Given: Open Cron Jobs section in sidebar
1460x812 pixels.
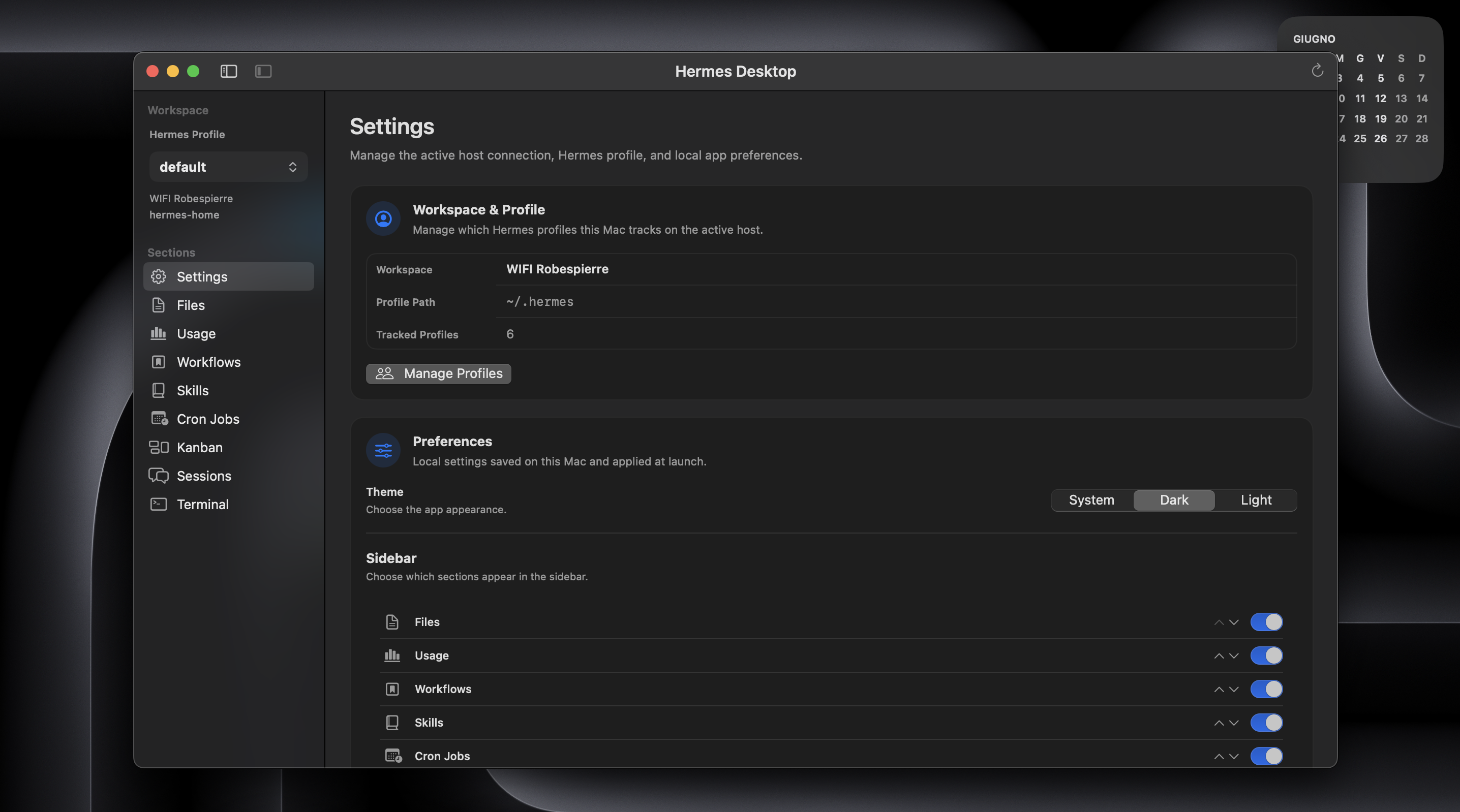Looking at the screenshot, I should pyautogui.click(x=228, y=419).
